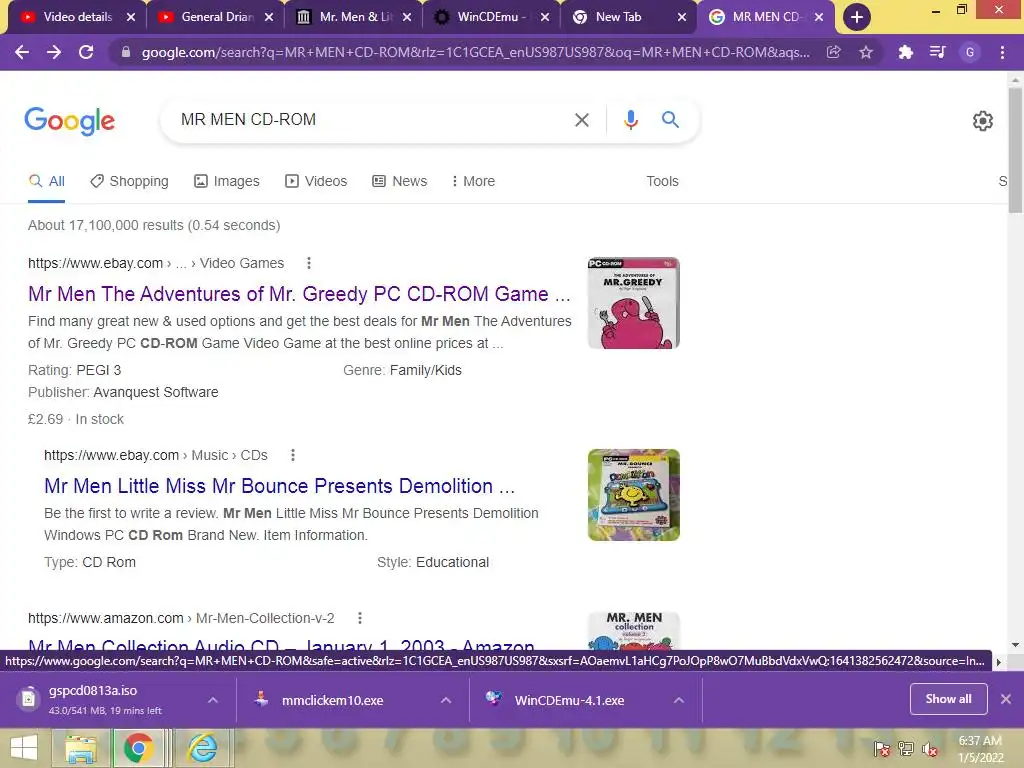Open Mr Men Adventures of Mr. Greedy result

299,294
